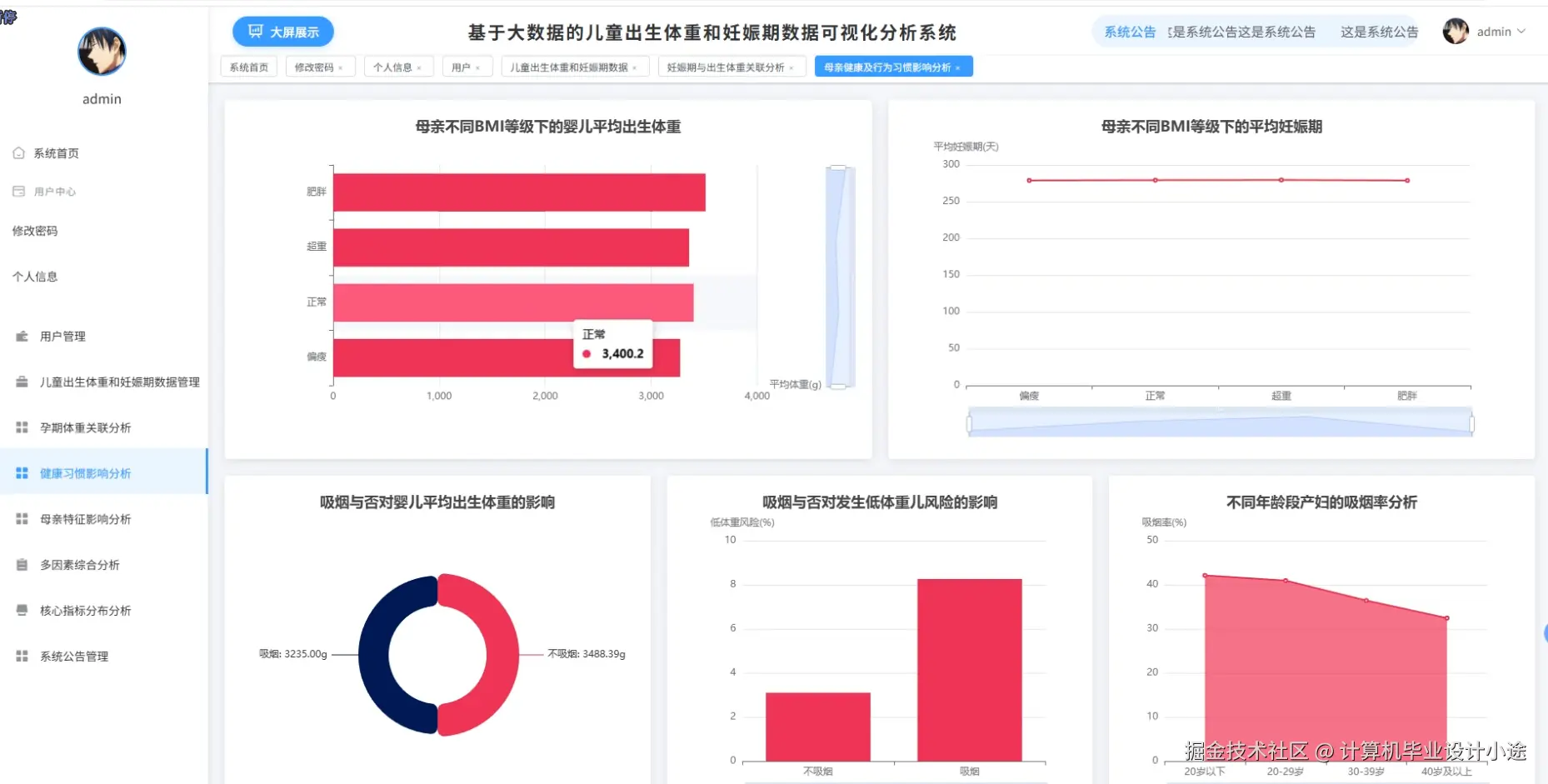Screen dimensions: 1548x784
Task: Select the 用户中心 panel icon in sidebar
Action: click(18, 191)
